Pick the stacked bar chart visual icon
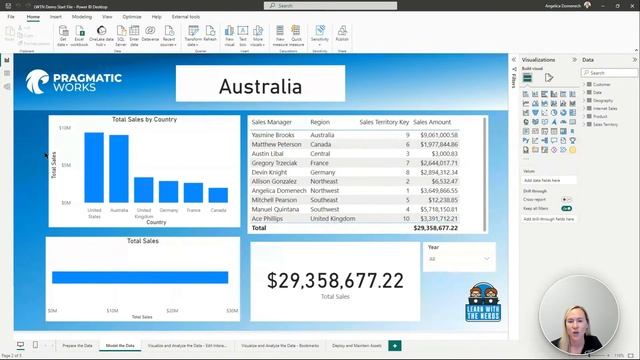The height and width of the screenshot is (360, 640). point(526,94)
